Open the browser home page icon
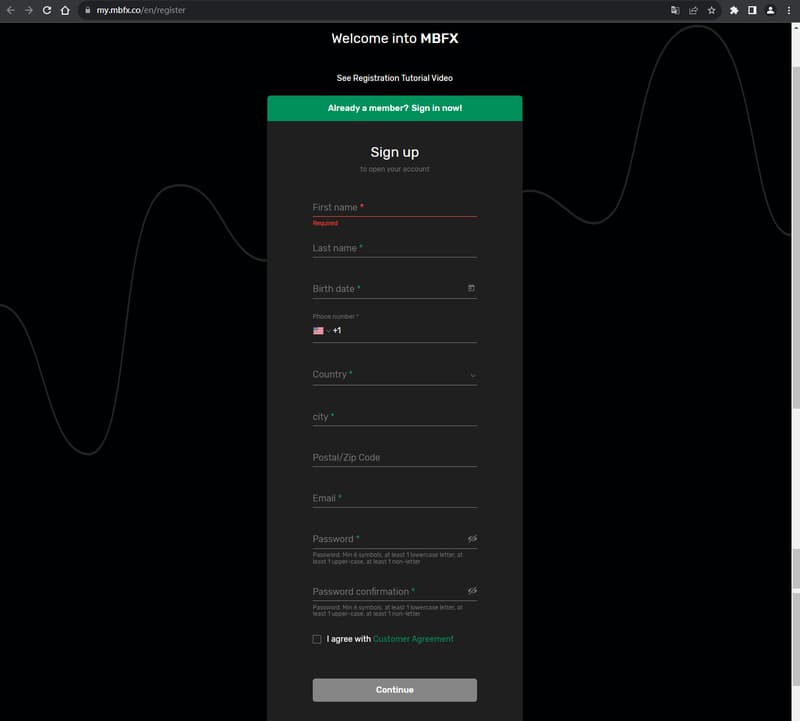The height and width of the screenshot is (721, 800). click(65, 10)
